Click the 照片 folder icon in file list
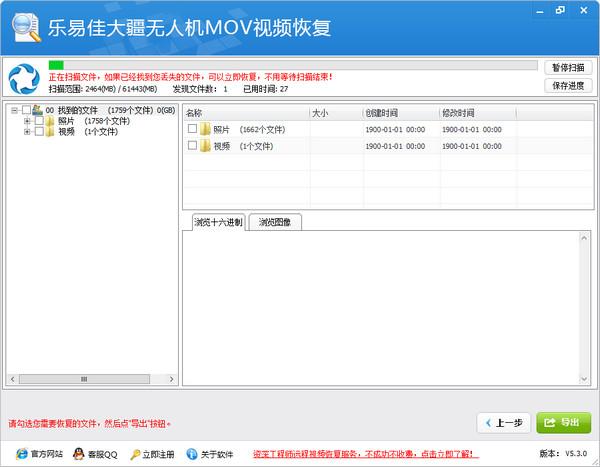The height and width of the screenshot is (467, 600). (x=205, y=129)
